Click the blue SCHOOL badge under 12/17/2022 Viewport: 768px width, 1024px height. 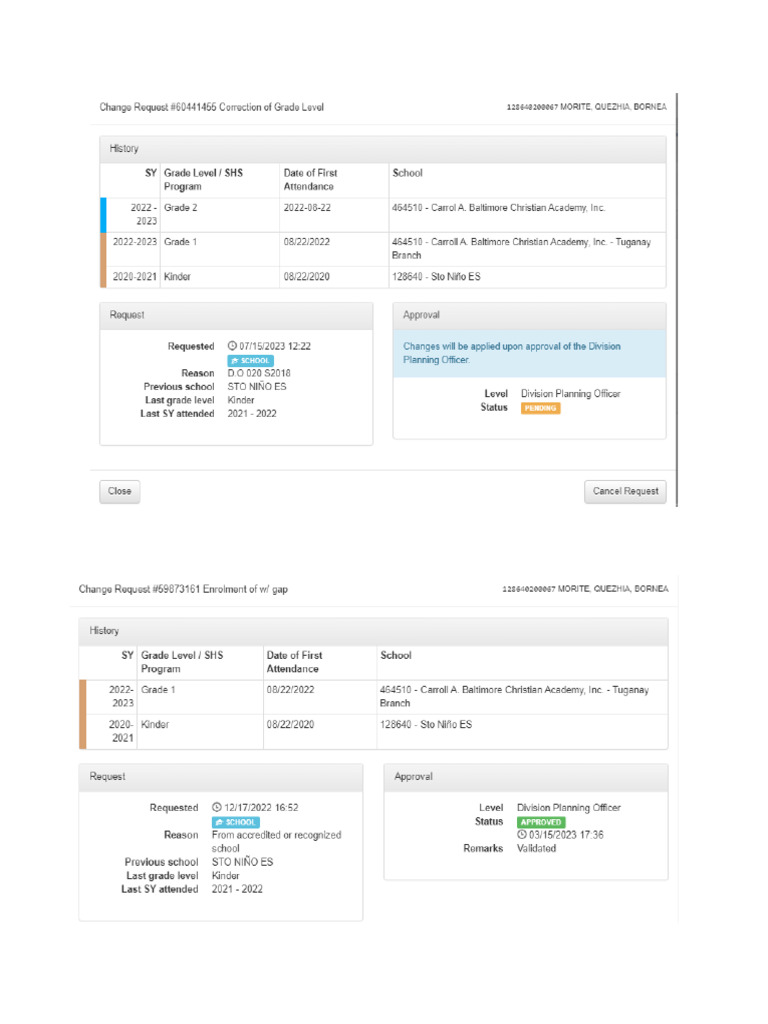tap(235, 822)
